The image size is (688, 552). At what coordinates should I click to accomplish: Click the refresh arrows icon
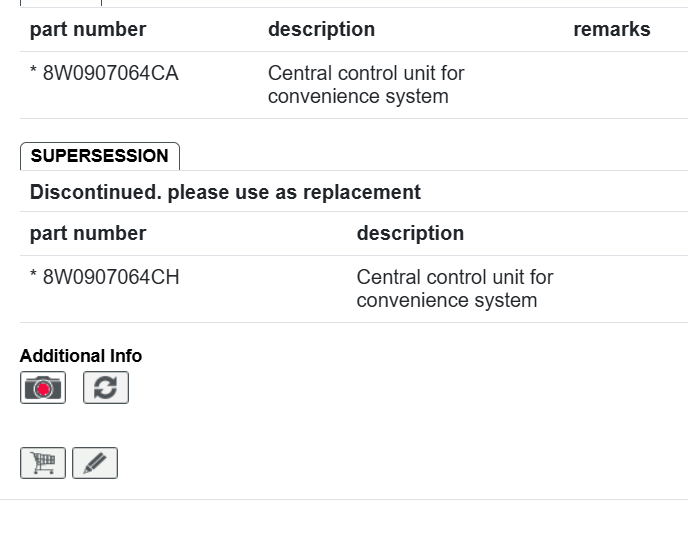(106, 388)
